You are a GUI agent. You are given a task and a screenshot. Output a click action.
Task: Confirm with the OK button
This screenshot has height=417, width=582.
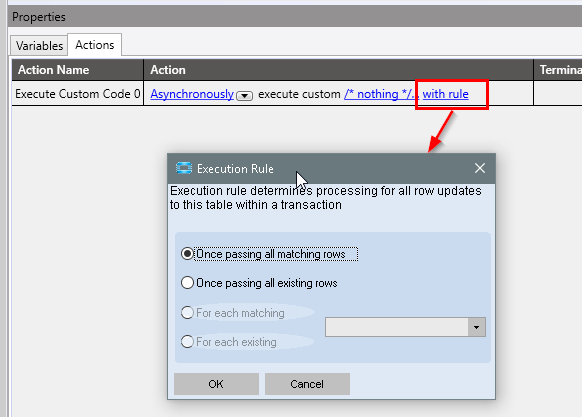(x=216, y=384)
